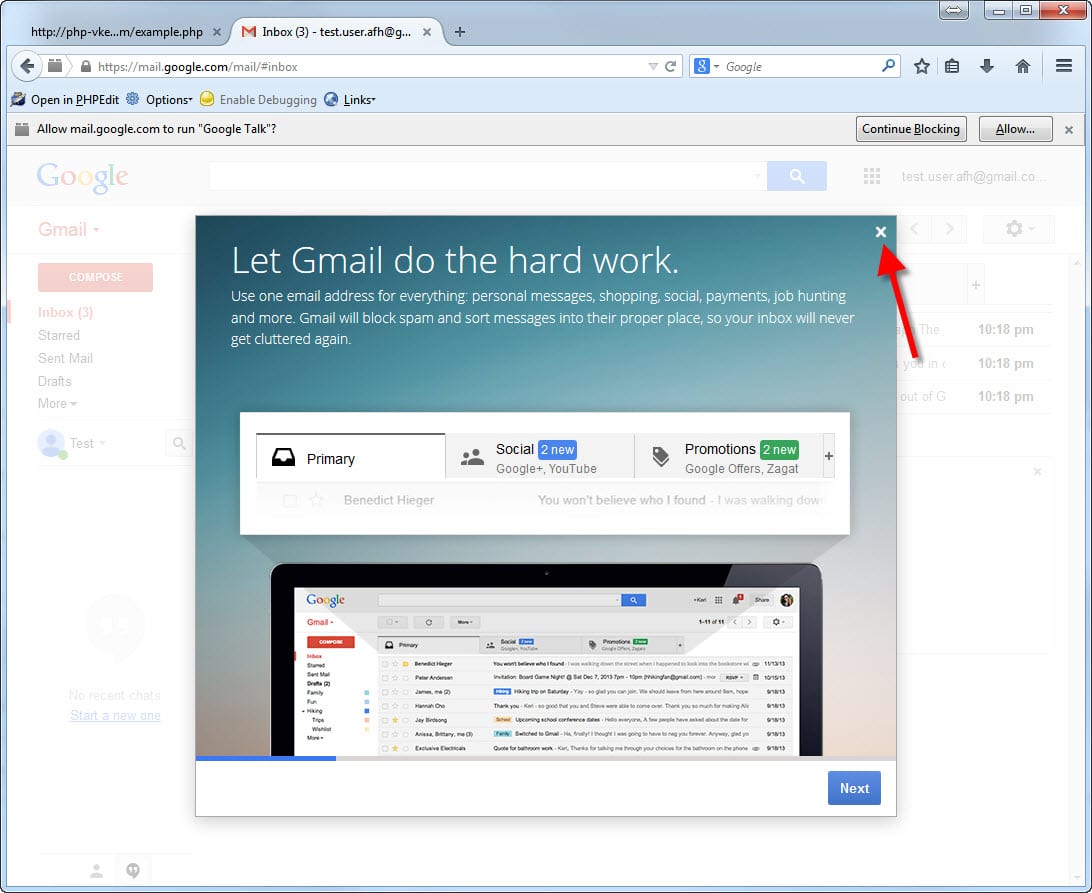Viewport: 1092px width, 893px height.
Task: Open a new tab with plus button
Action: coord(460,32)
